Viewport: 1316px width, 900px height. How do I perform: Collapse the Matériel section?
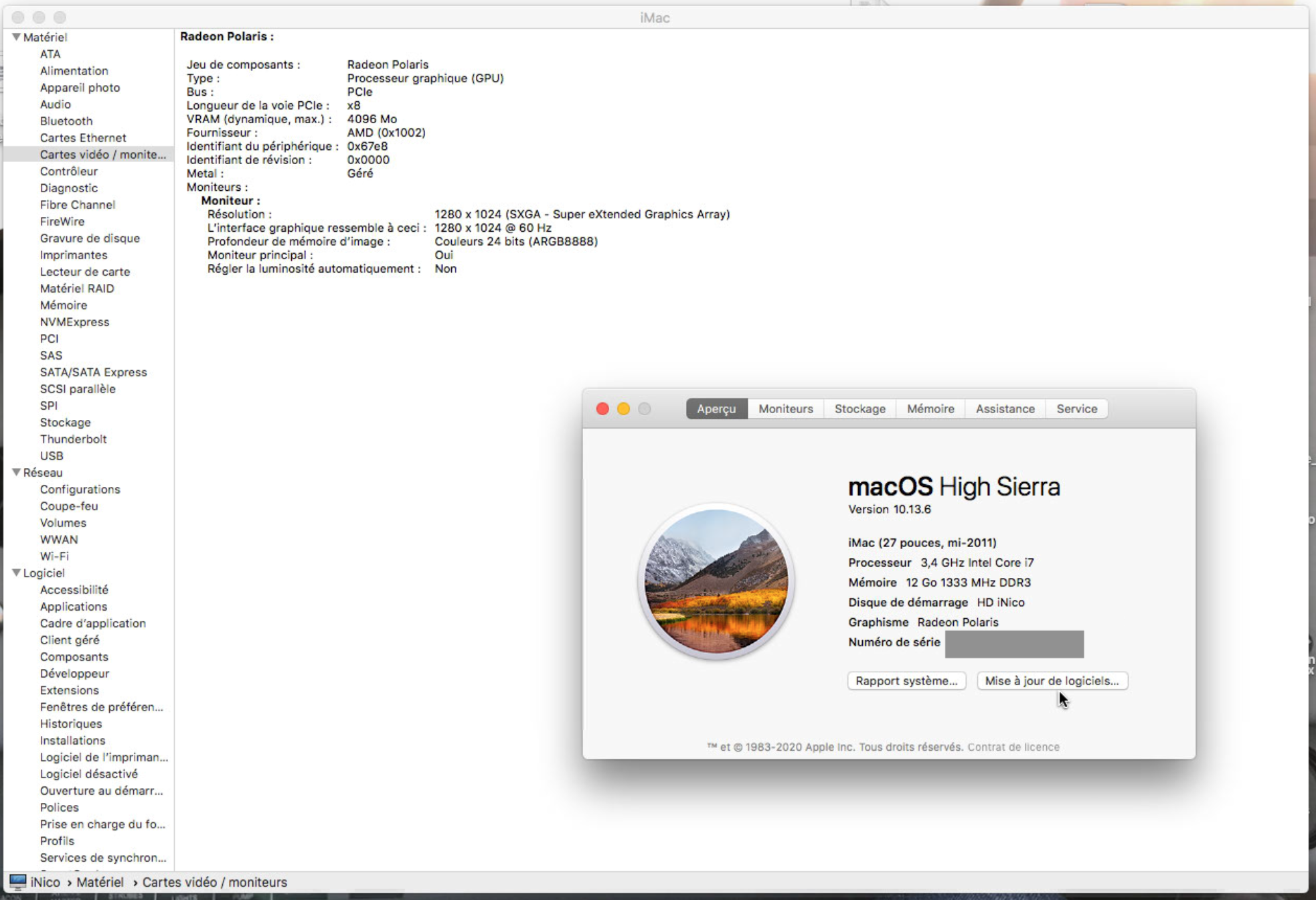(x=16, y=37)
